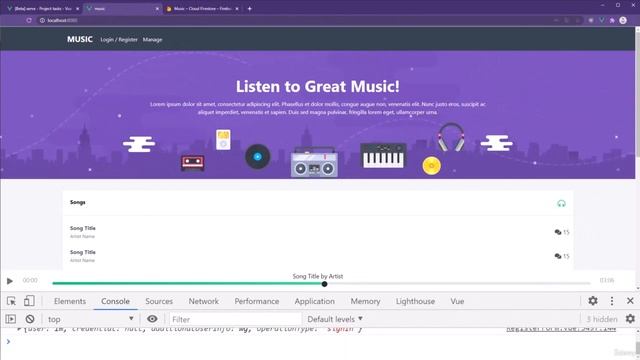Click the Song Title by Artist label
The image size is (640, 360).
tap(318, 276)
